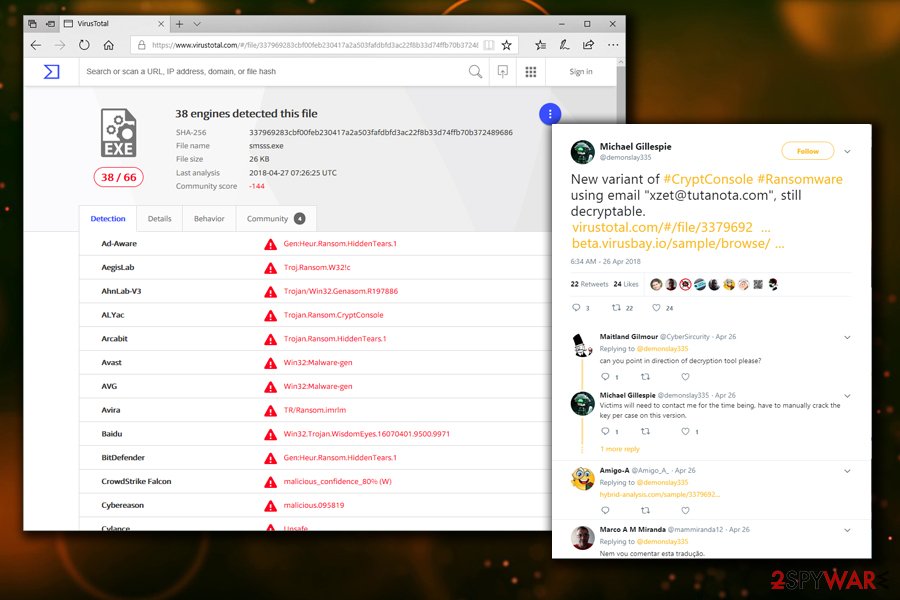This screenshot has width=900, height=600.
Task: Expand options on Amigo-A's reply
Action: (847, 471)
